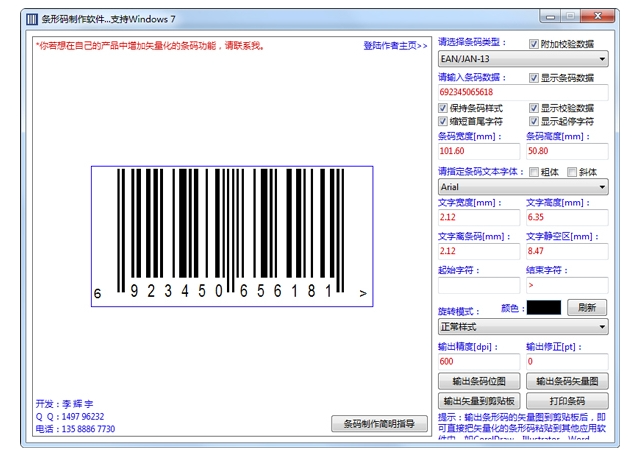Viewport: 639px width, 457px height.
Task: Uncheck 保持条码样式 option
Action: point(443,108)
